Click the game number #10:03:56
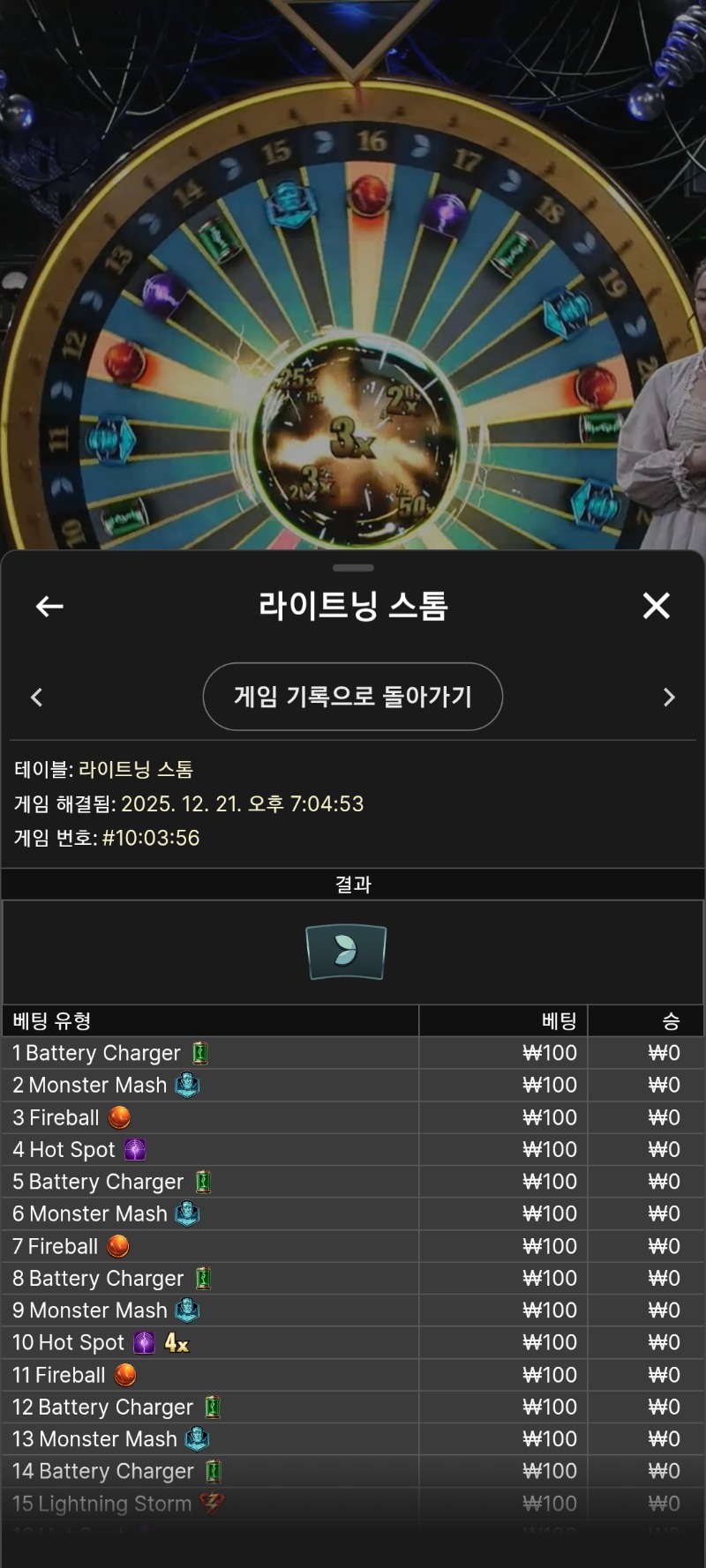706x1568 pixels. click(151, 838)
